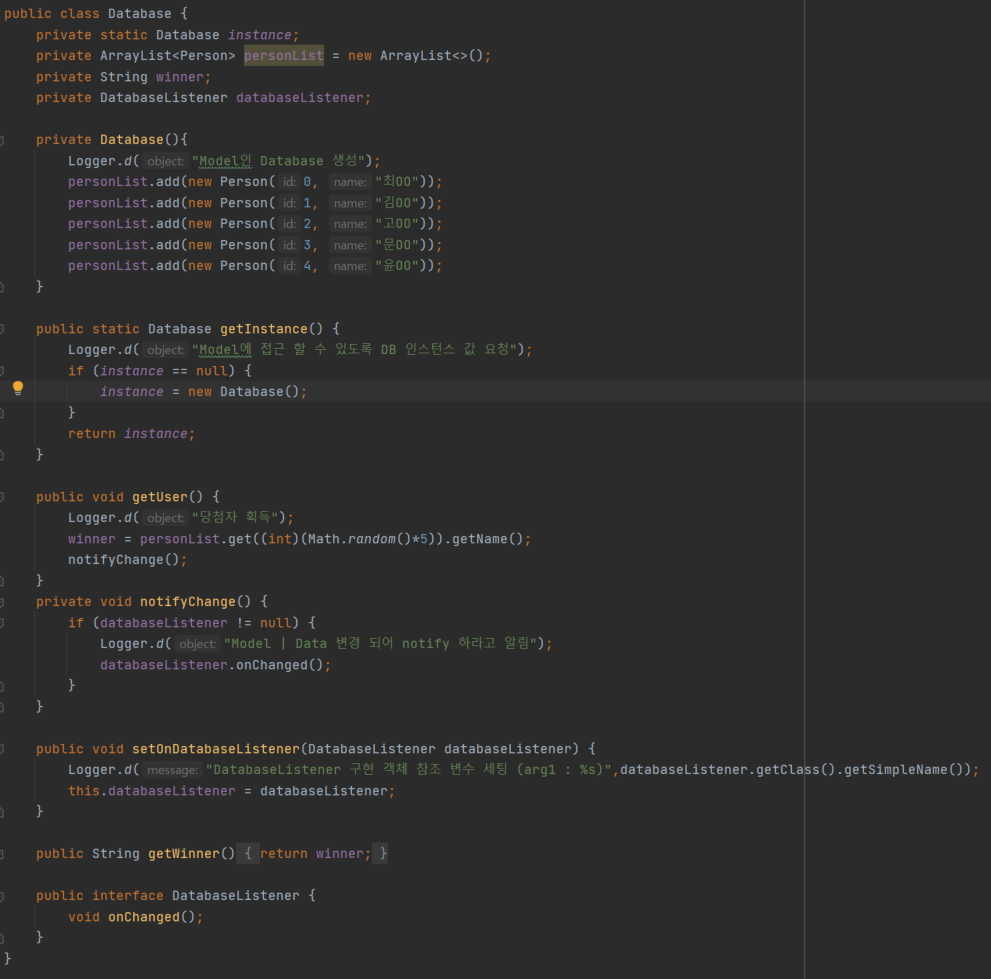991x979 pixels.
Task: Click the name: hint before "문OO"
Action: click(x=350, y=245)
